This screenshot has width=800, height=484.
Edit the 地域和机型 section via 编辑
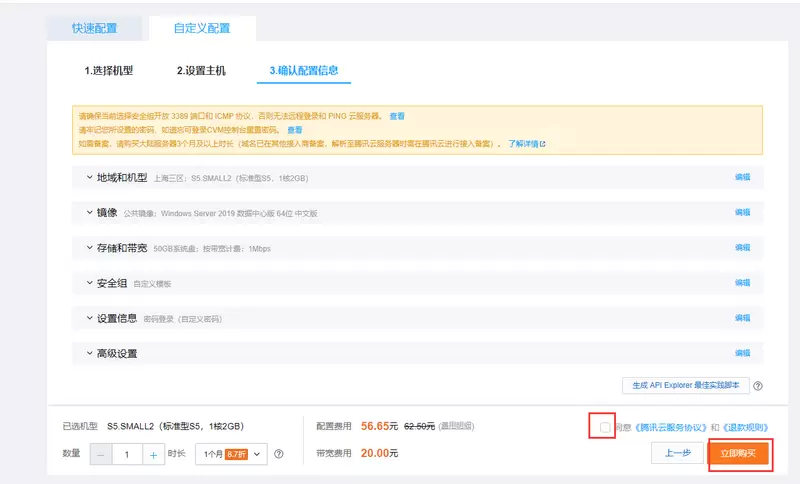pyautogui.click(x=742, y=177)
